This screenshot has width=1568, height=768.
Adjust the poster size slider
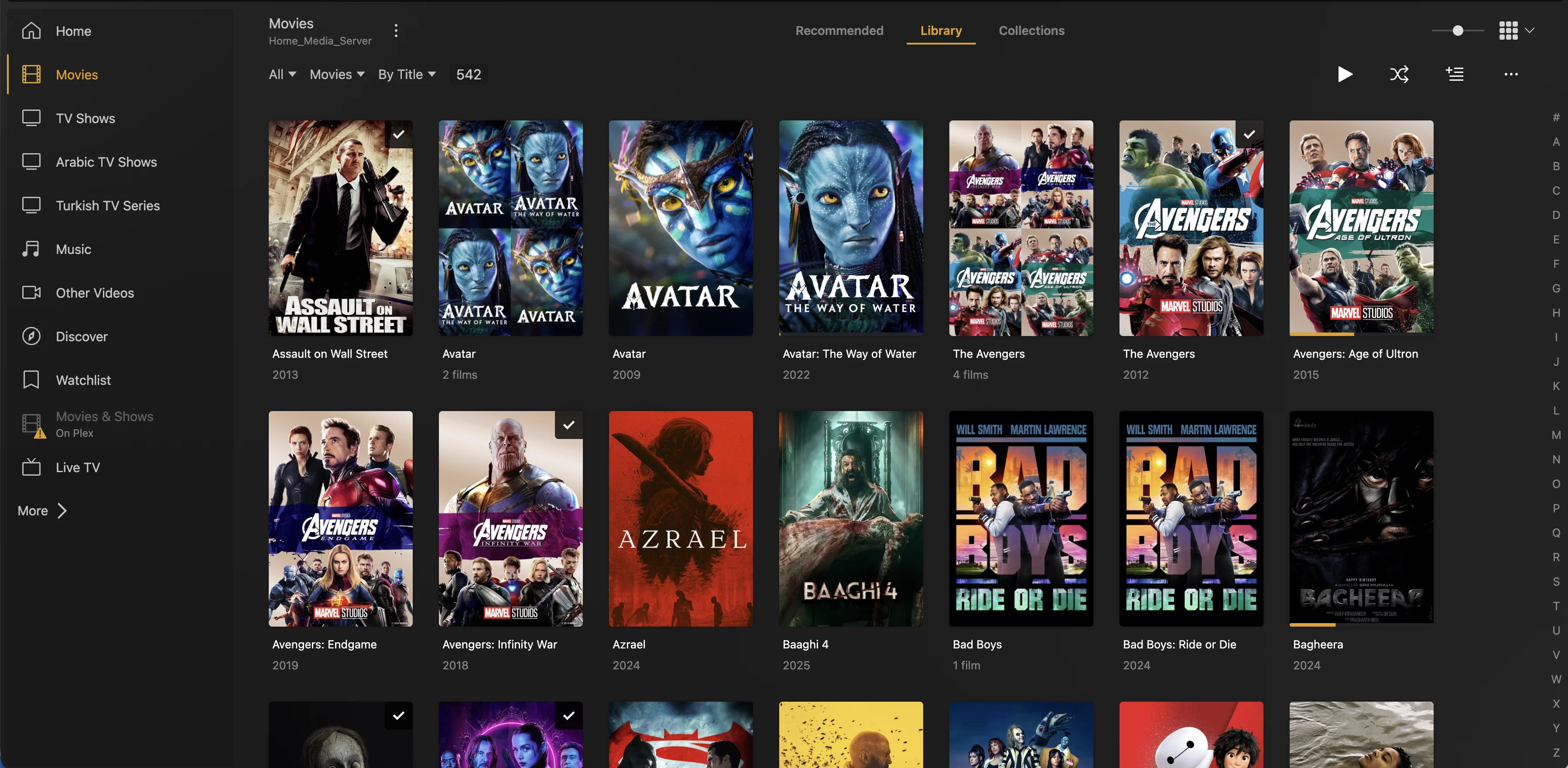1457,31
